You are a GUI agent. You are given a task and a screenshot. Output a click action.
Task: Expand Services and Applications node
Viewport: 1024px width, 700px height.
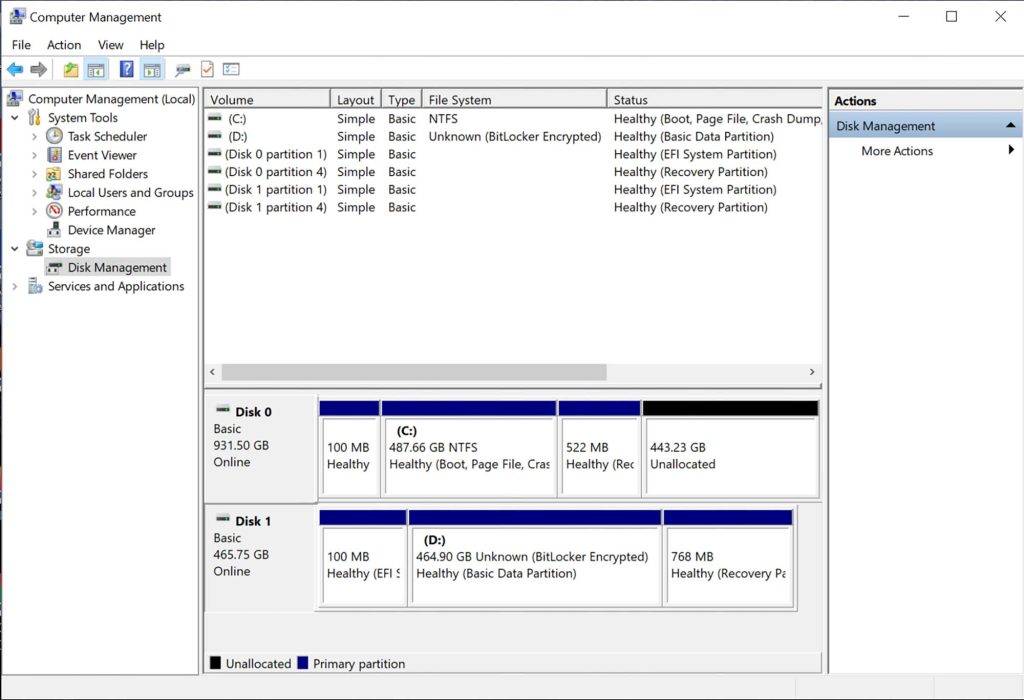[x=15, y=287]
